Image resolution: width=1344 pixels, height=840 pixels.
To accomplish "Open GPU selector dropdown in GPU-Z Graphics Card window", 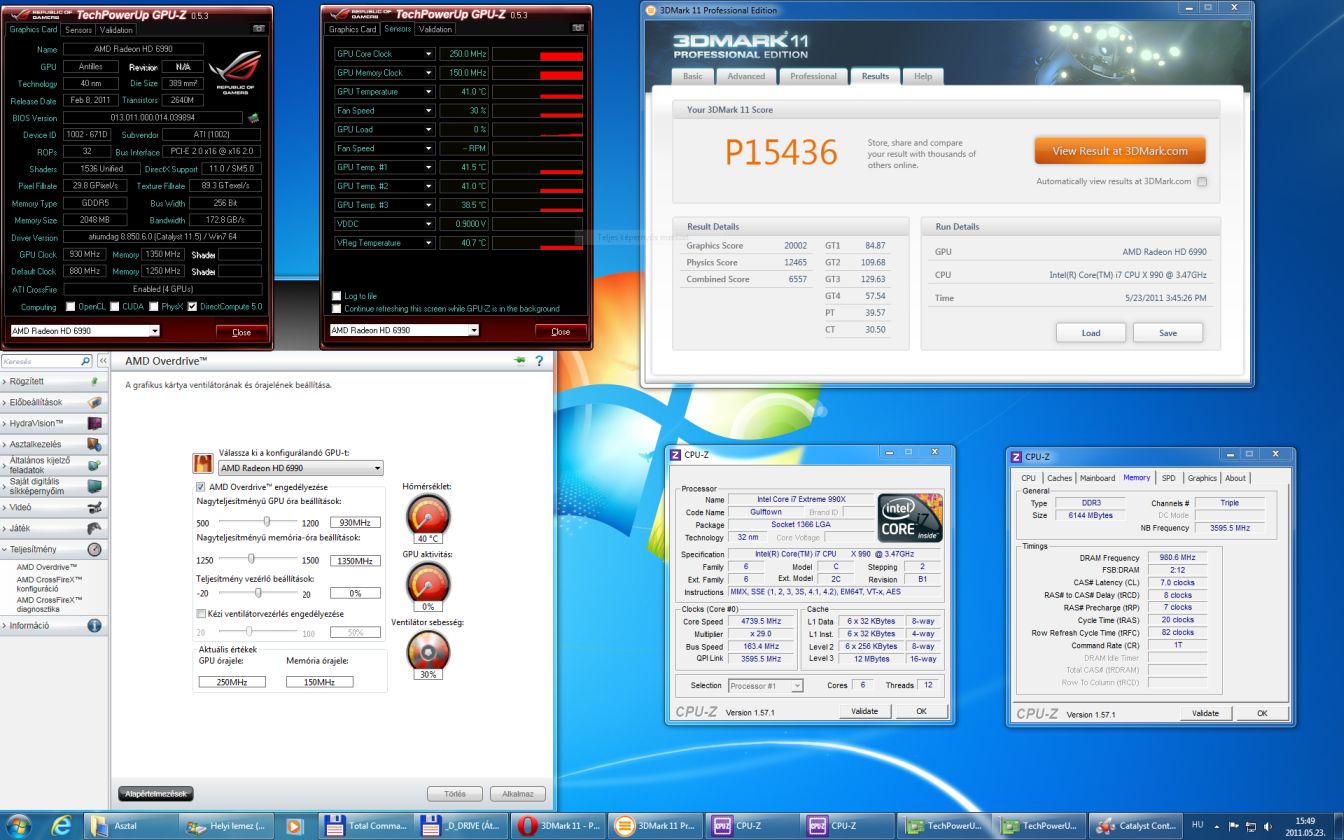I will pos(154,331).
